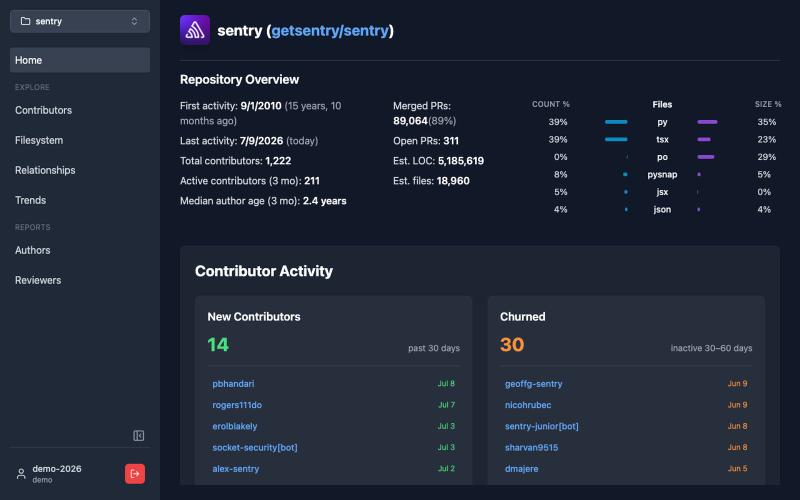Click the py blue count bar
800x500 pixels.
(616, 122)
